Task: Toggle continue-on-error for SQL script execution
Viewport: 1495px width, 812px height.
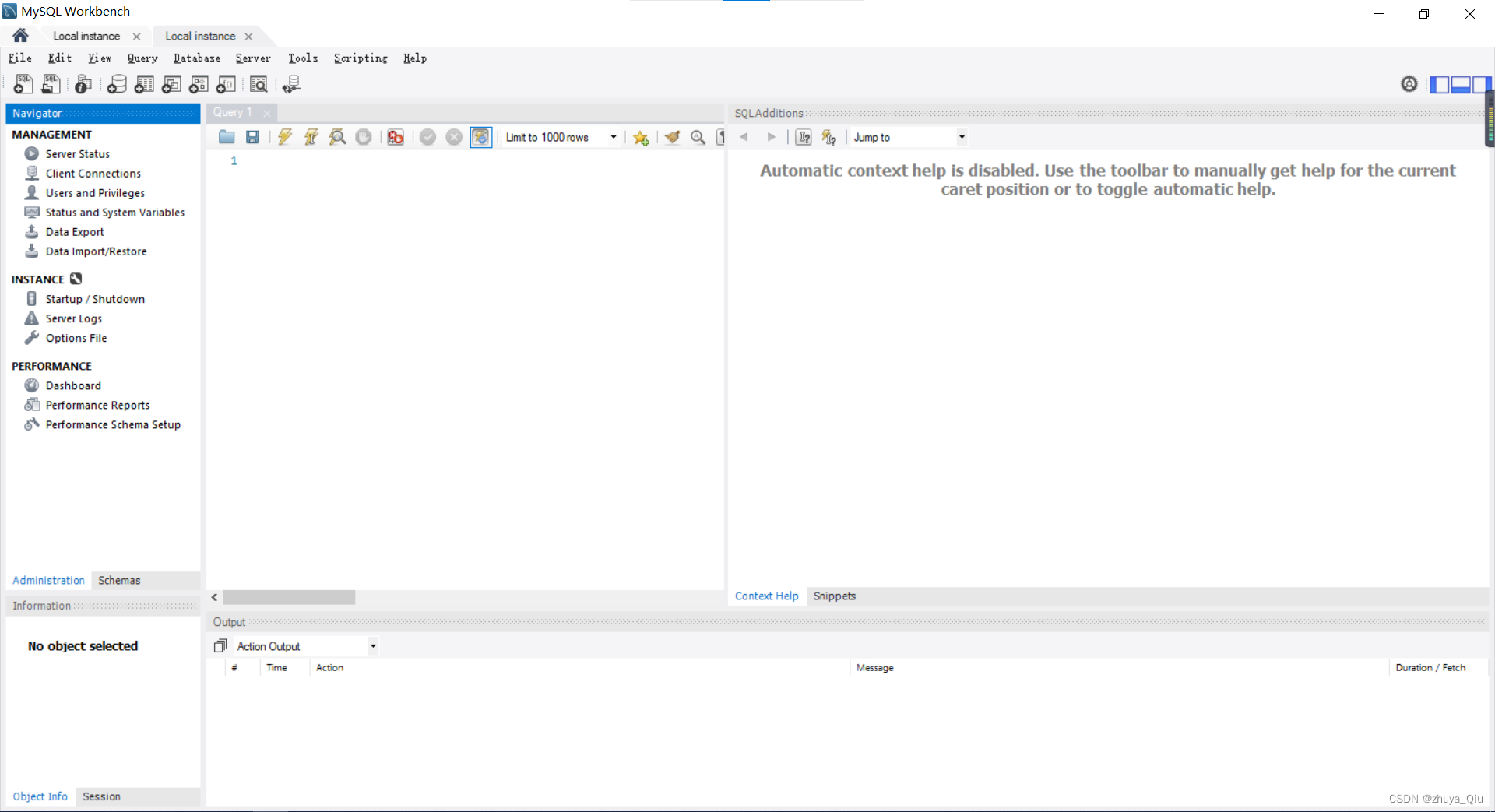Action: tap(396, 137)
